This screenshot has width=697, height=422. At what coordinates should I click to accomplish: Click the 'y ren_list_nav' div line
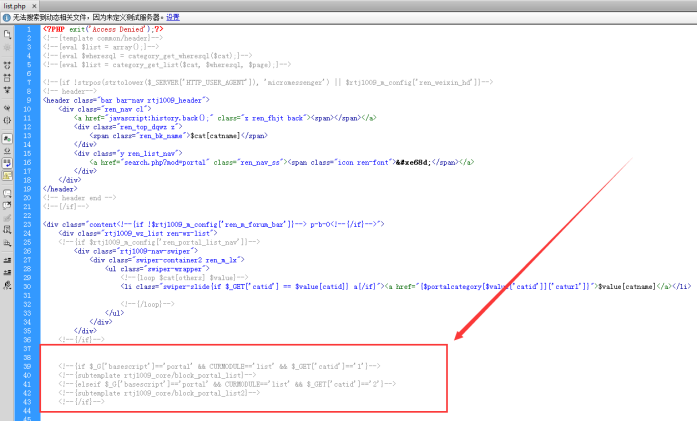tap(128, 153)
